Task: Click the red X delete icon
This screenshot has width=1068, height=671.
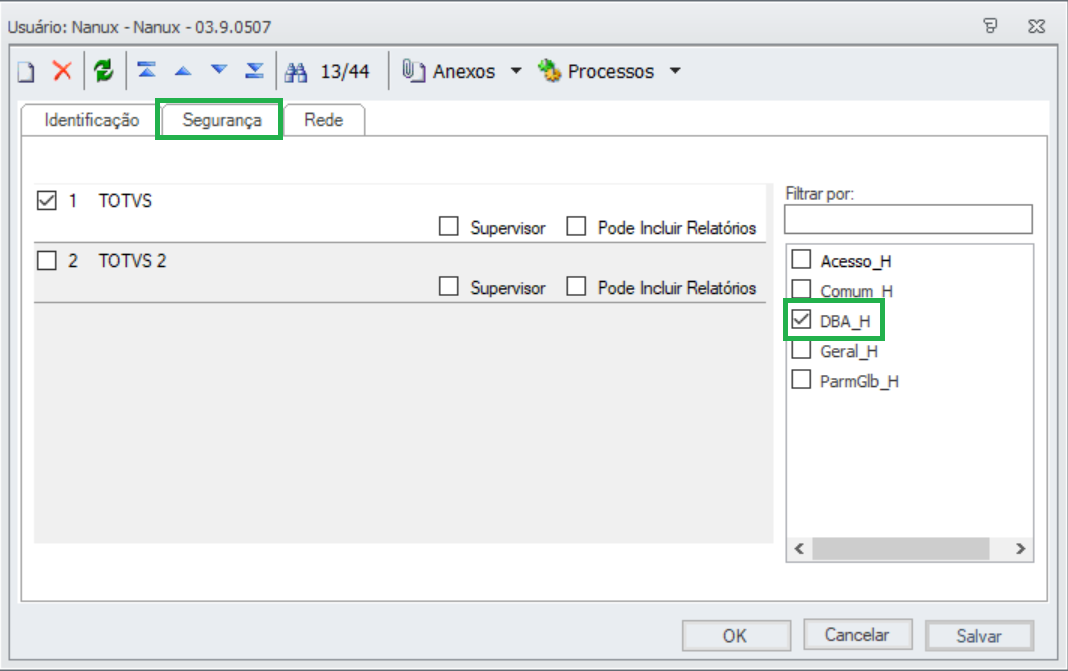Action: pyautogui.click(x=63, y=71)
